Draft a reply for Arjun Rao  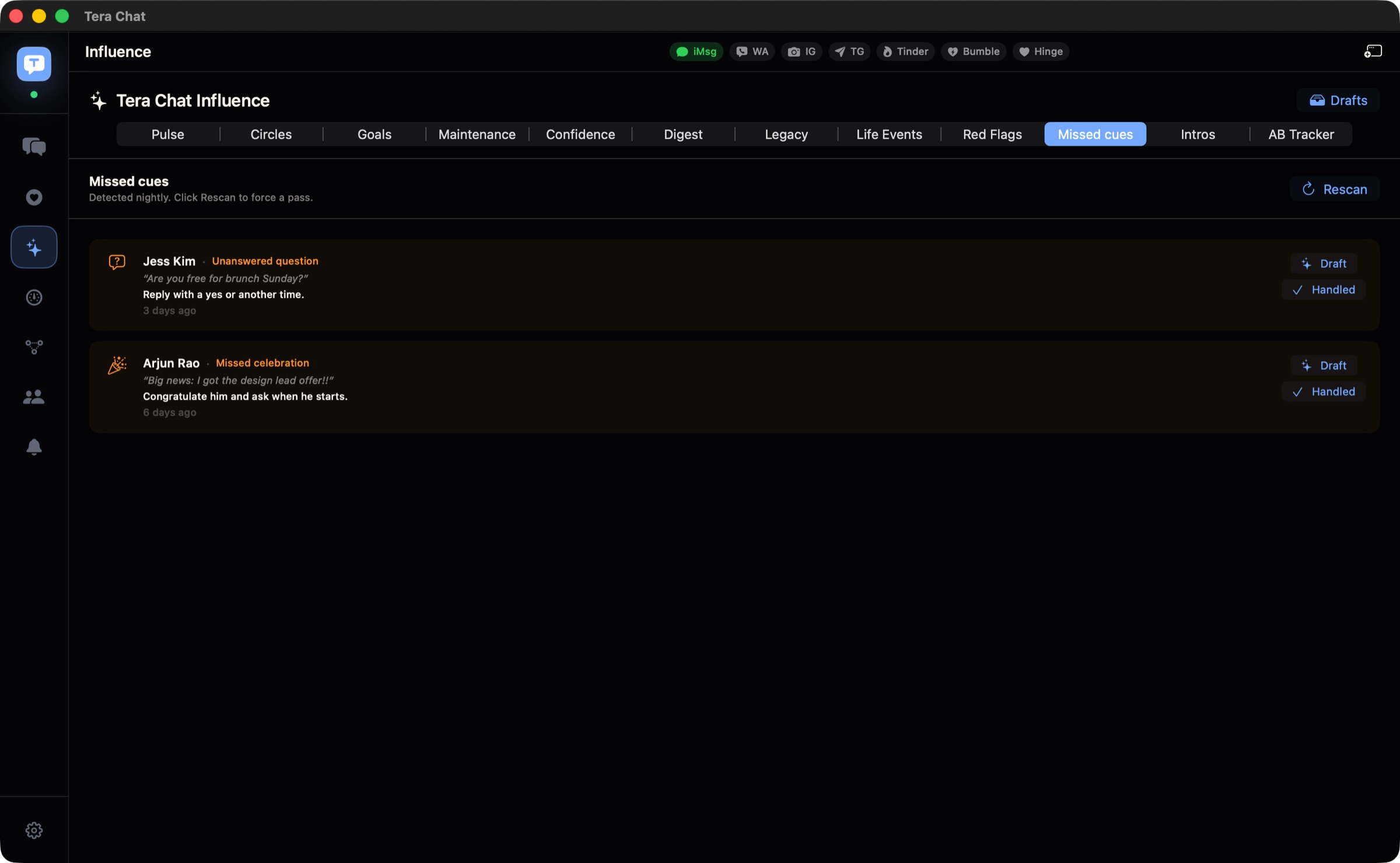1324,366
